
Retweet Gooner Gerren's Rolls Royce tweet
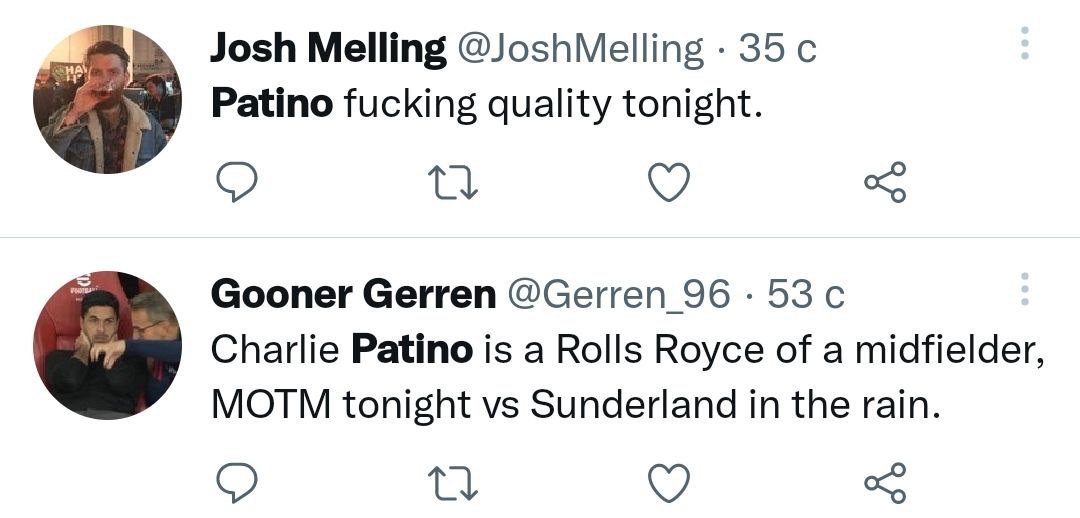pyautogui.click(x=453, y=483)
